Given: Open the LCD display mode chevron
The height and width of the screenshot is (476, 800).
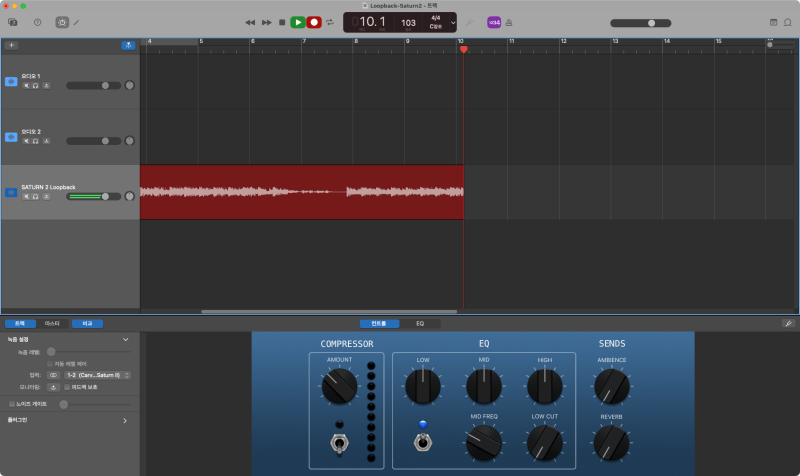Looking at the screenshot, I should coord(453,22).
